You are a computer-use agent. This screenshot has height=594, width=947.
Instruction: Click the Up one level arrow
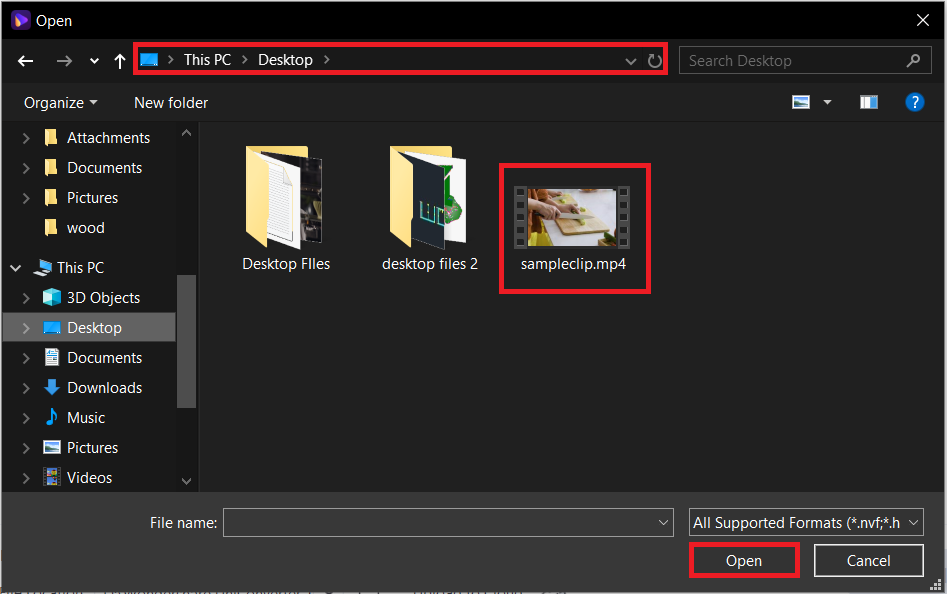click(119, 60)
